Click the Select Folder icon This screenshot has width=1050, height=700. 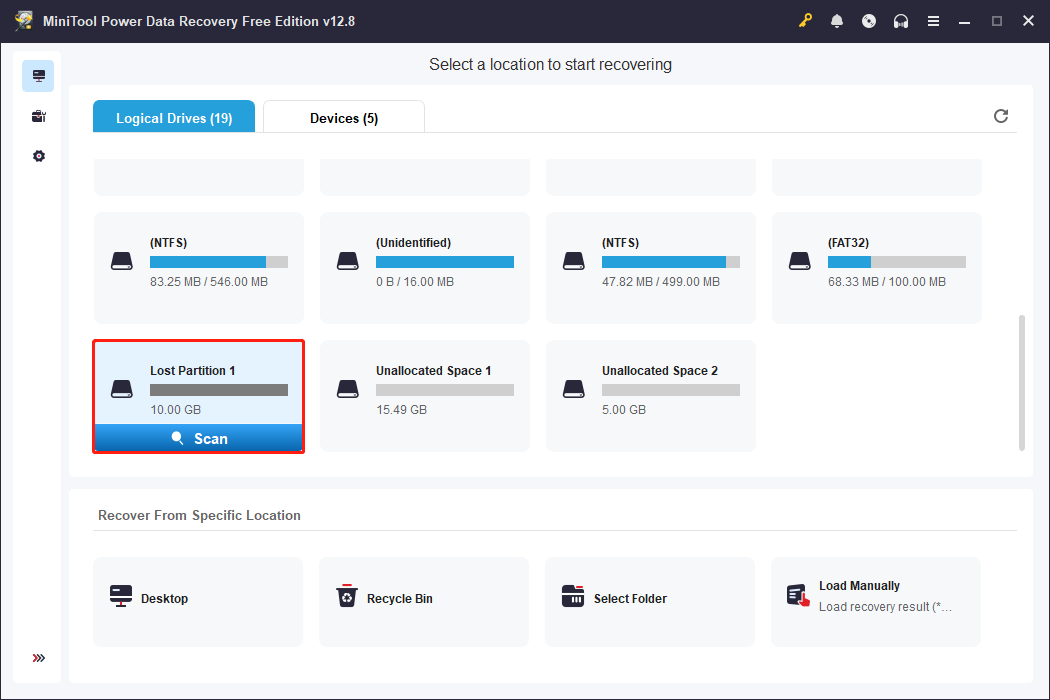[573, 596]
